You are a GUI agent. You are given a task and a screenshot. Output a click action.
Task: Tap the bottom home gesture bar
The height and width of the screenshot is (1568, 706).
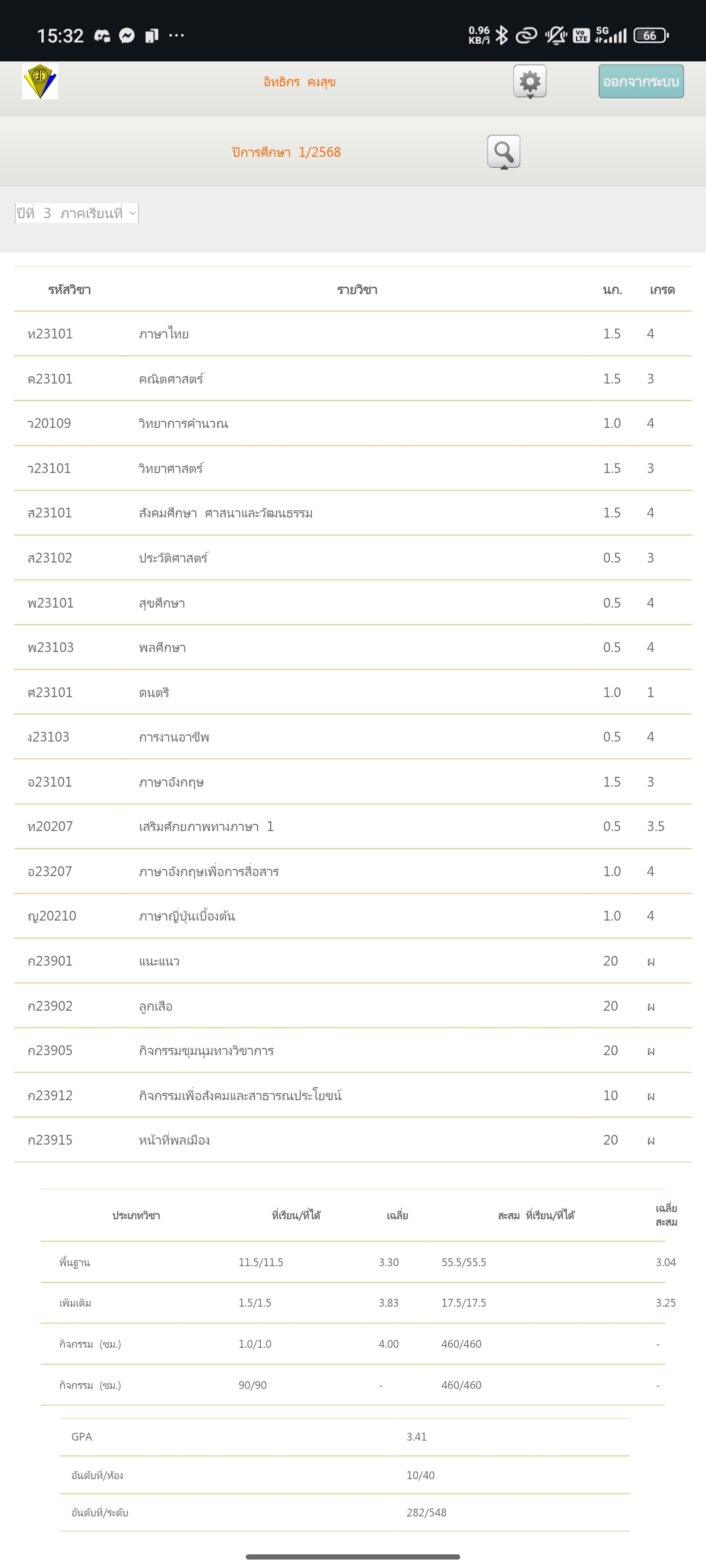tap(353, 1557)
